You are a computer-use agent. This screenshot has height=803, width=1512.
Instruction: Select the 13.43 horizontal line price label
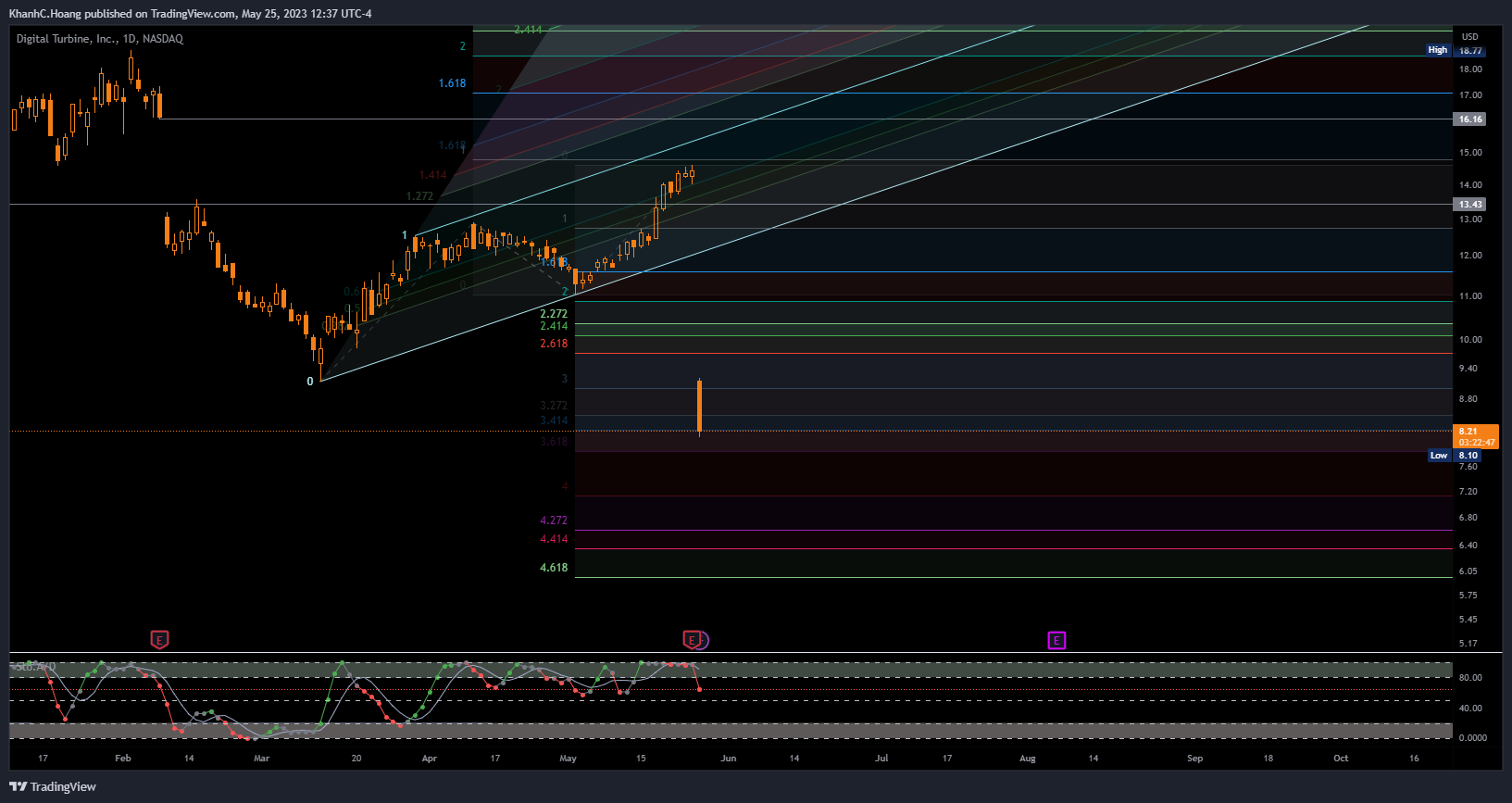[1470, 204]
